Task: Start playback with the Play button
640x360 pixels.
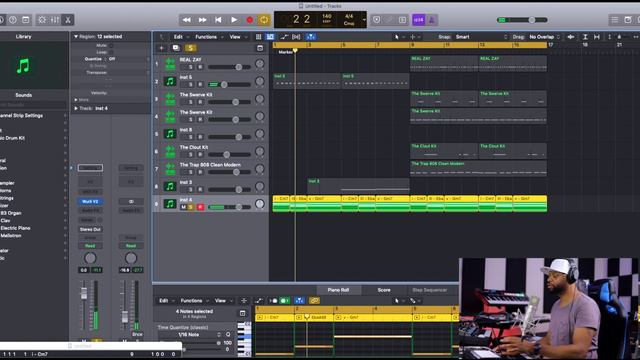Action: (x=234, y=20)
